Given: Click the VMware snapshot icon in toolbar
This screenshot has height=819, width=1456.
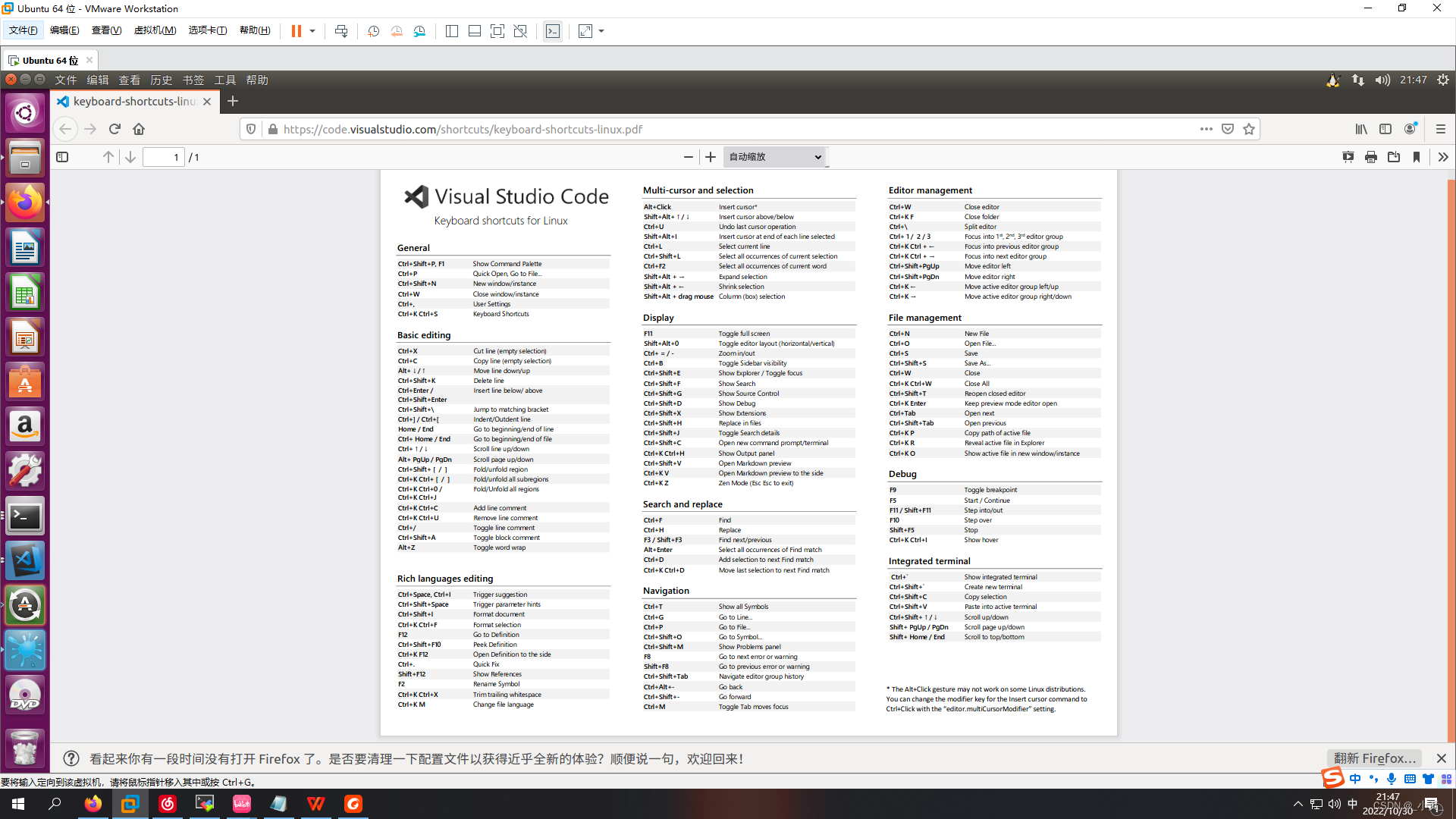Looking at the screenshot, I should [373, 31].
